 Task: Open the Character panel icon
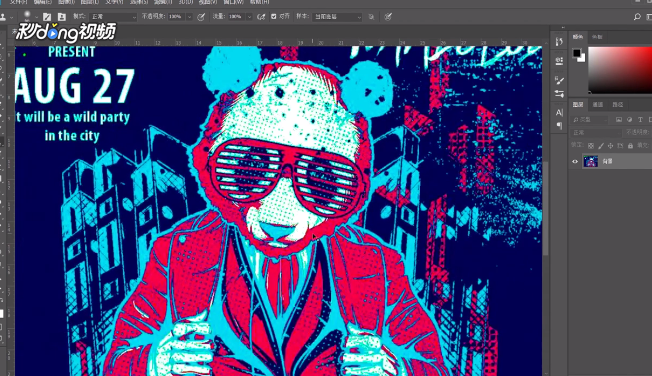coord(559,113)
